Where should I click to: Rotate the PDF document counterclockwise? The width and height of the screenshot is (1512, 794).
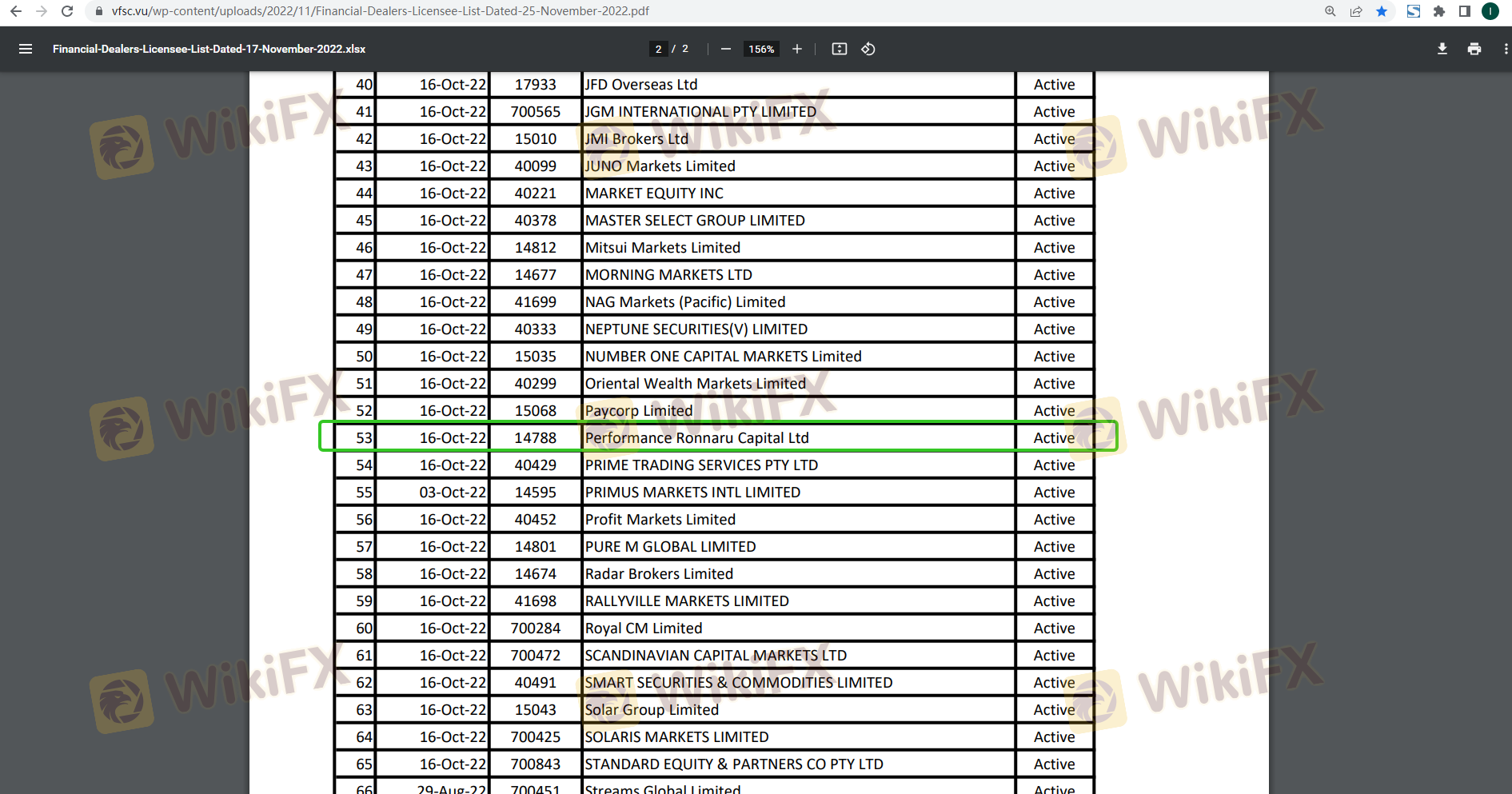tap(868, 49)
